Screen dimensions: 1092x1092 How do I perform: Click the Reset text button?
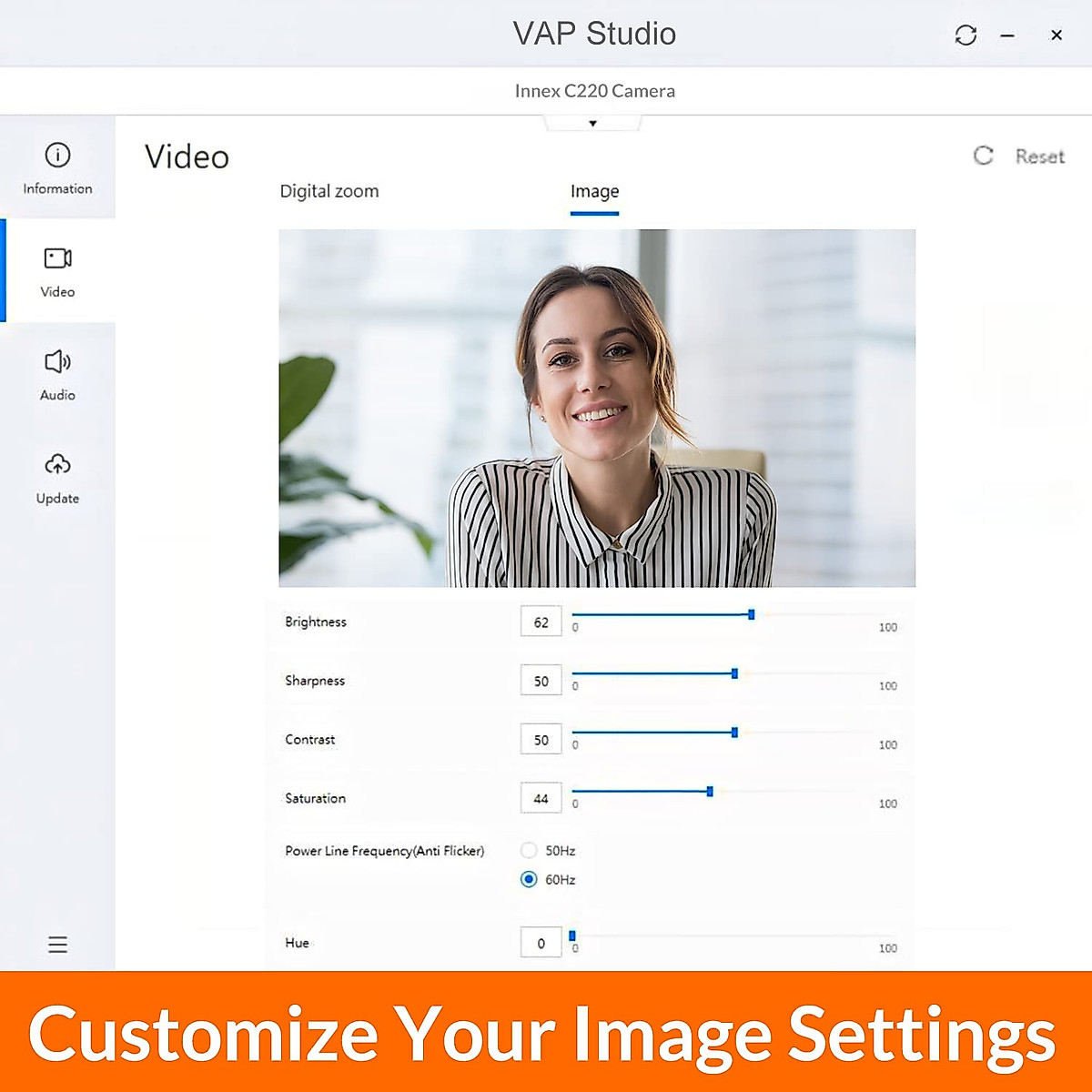click(x=1039, y=157)
